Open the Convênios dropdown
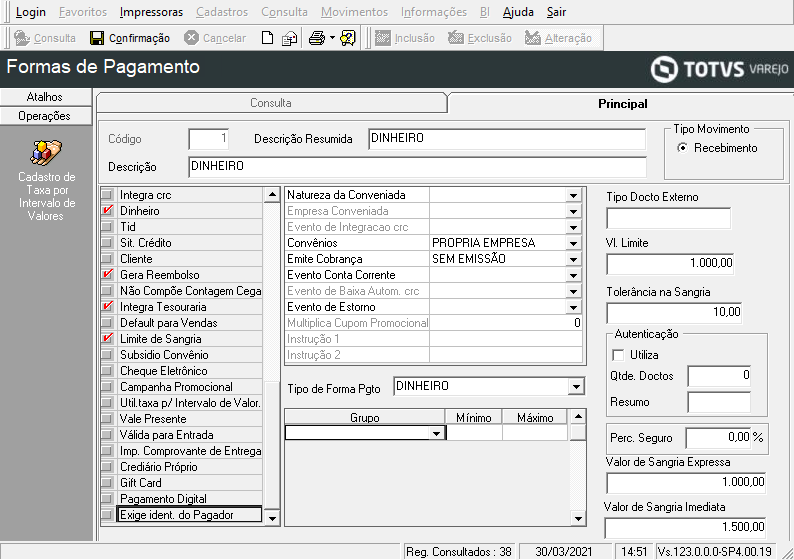The image size is (794, 560). 573,244
